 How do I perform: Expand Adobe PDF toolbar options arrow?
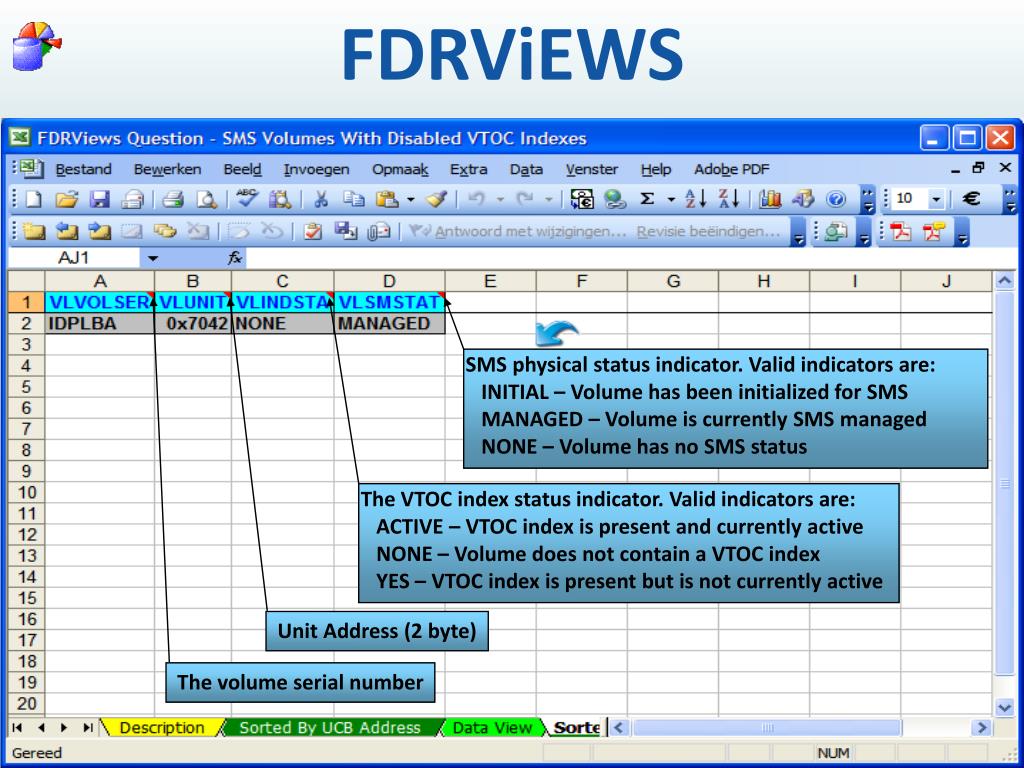(x=962, y=232)
